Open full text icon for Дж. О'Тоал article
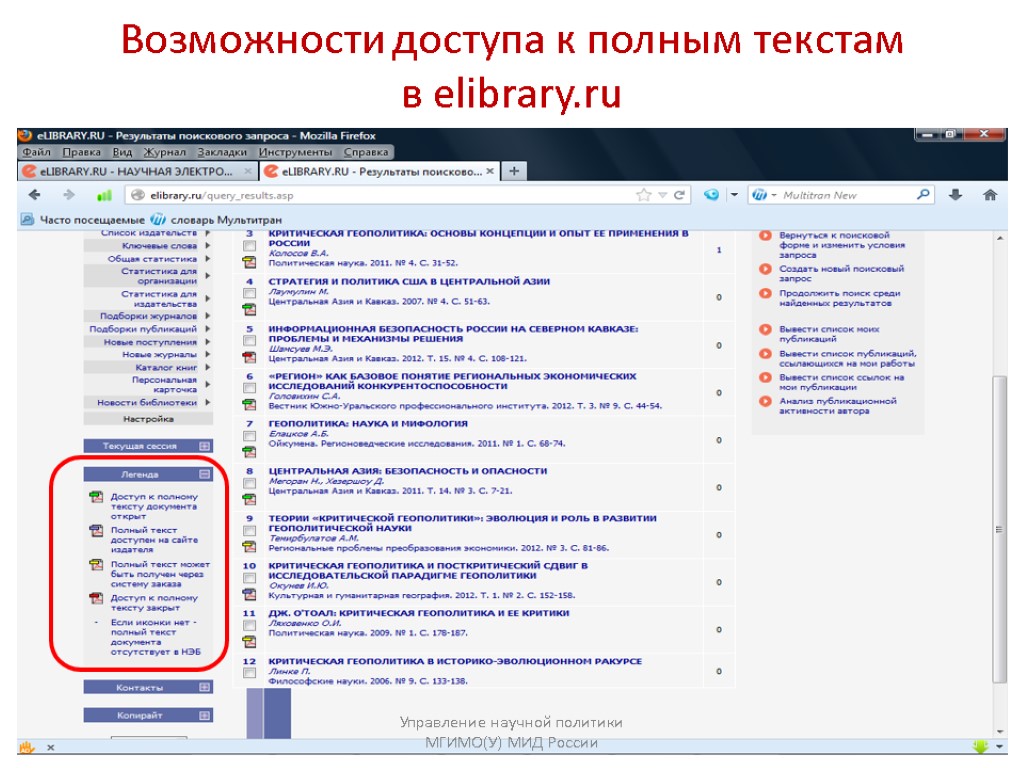The image size is (1024, 768). coord(249,643)
